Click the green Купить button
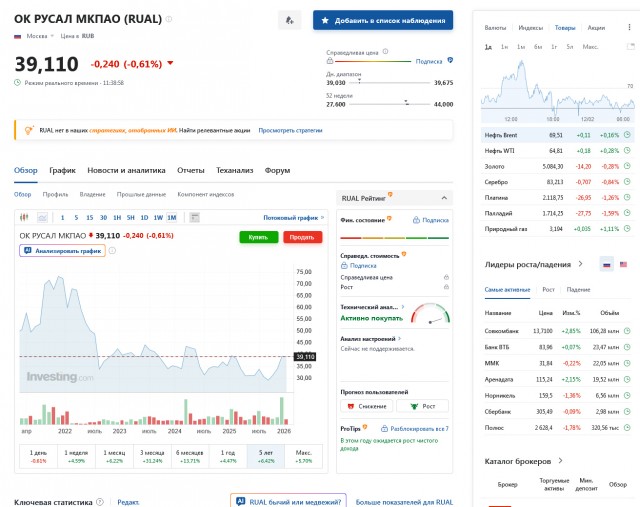The width and height of the screenshot is (640, 507). [x=259, y=237]
